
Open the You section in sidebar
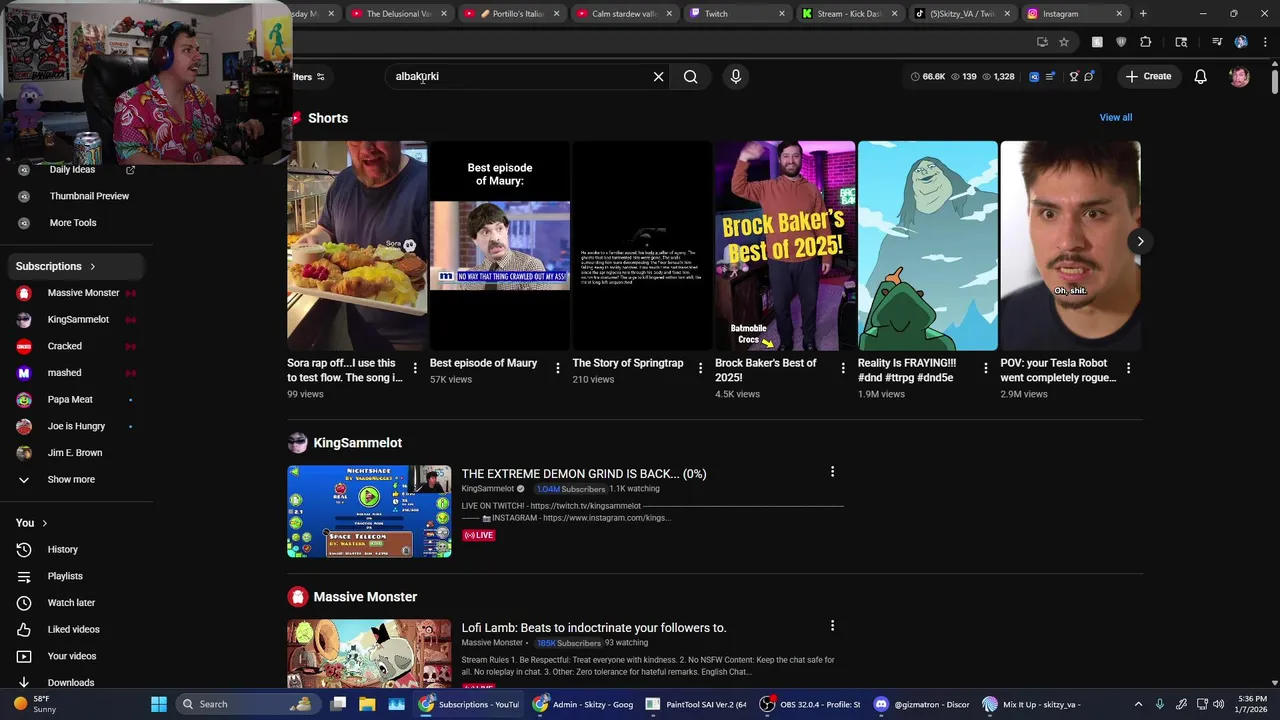[32, 523]
